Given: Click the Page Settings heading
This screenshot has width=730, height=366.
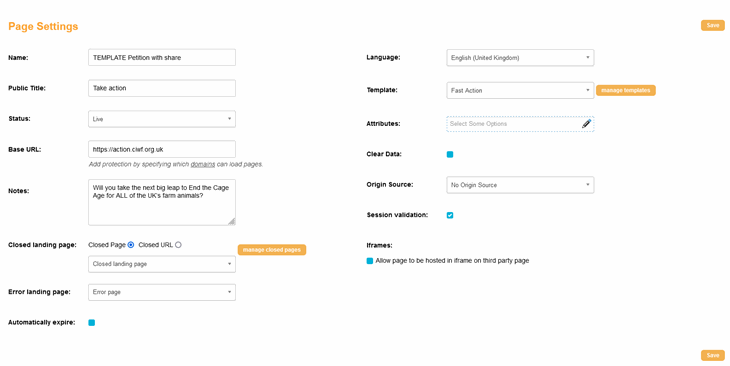Looking at the screenshot, I should tap(43, 27).
